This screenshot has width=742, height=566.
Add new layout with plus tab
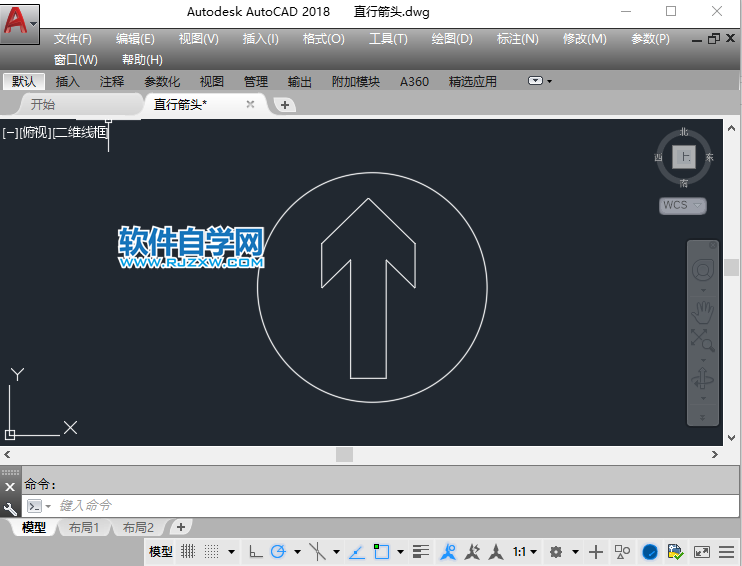click(x=181, y=527)
